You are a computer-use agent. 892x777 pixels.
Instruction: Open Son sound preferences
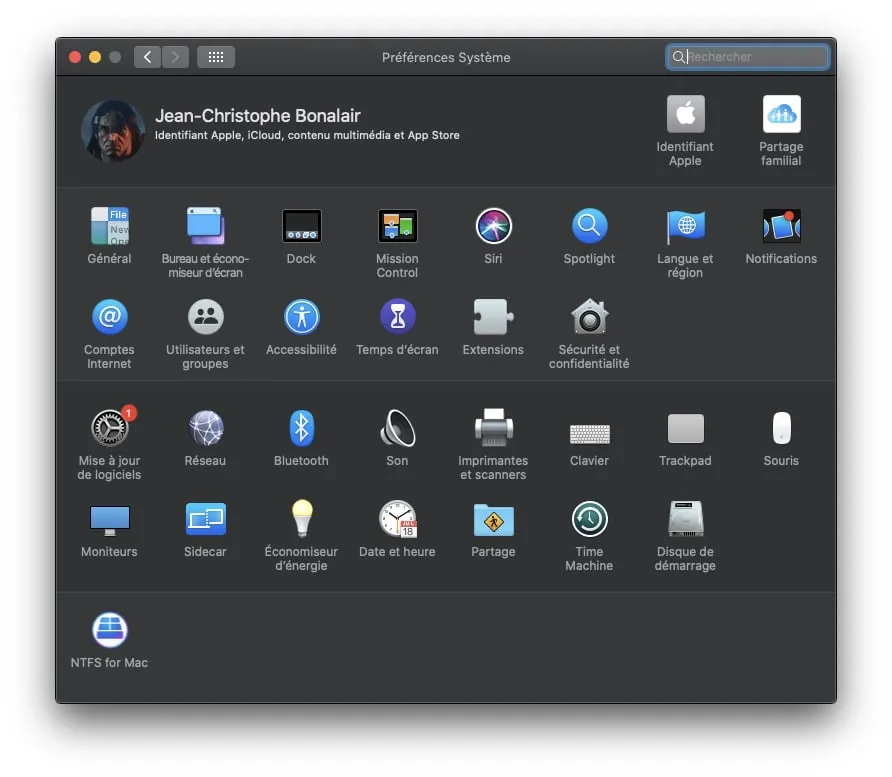[x=397, y=428]
